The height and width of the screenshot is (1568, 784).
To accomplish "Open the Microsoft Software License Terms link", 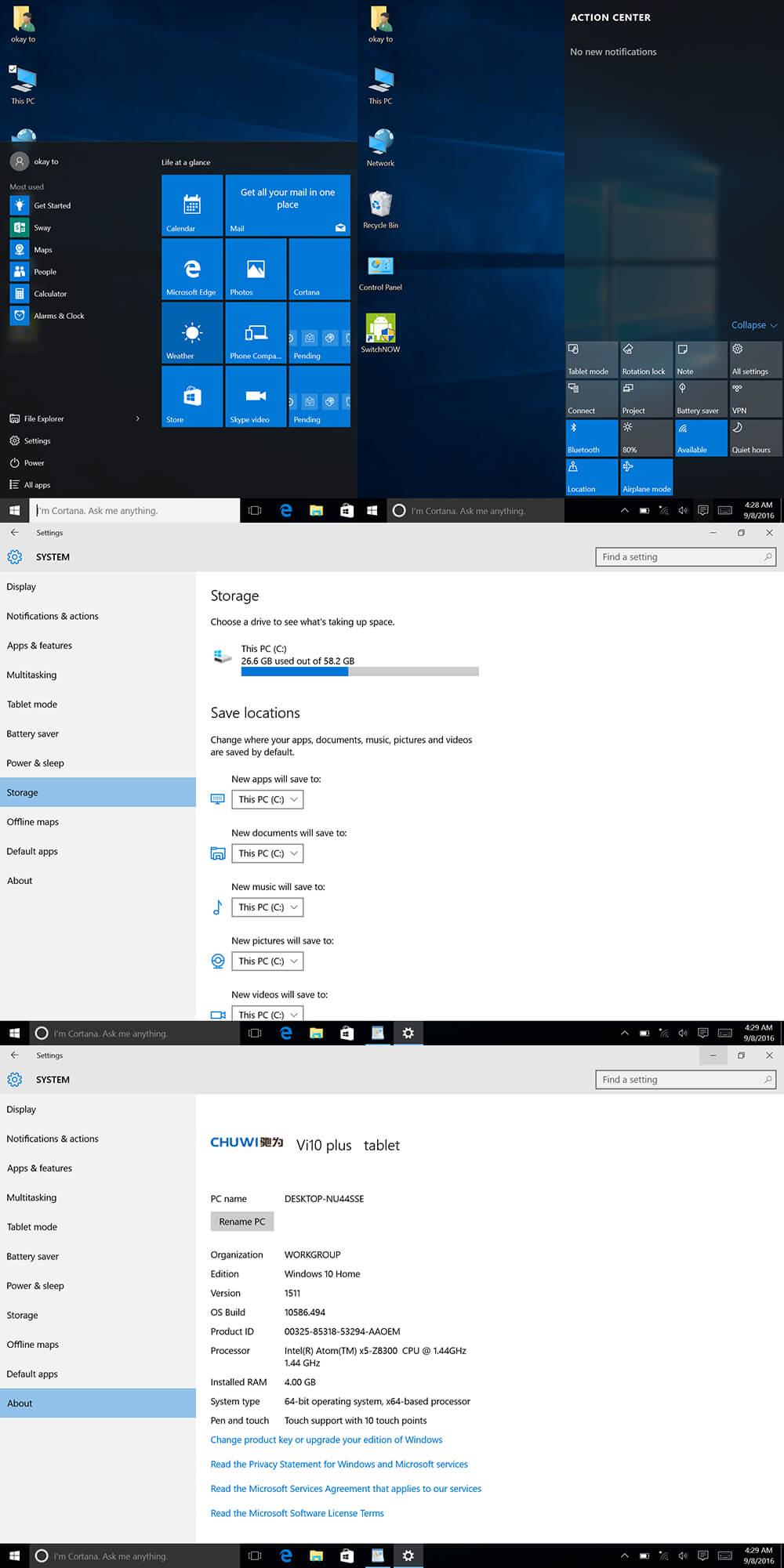I will [x=297, y=1513].
